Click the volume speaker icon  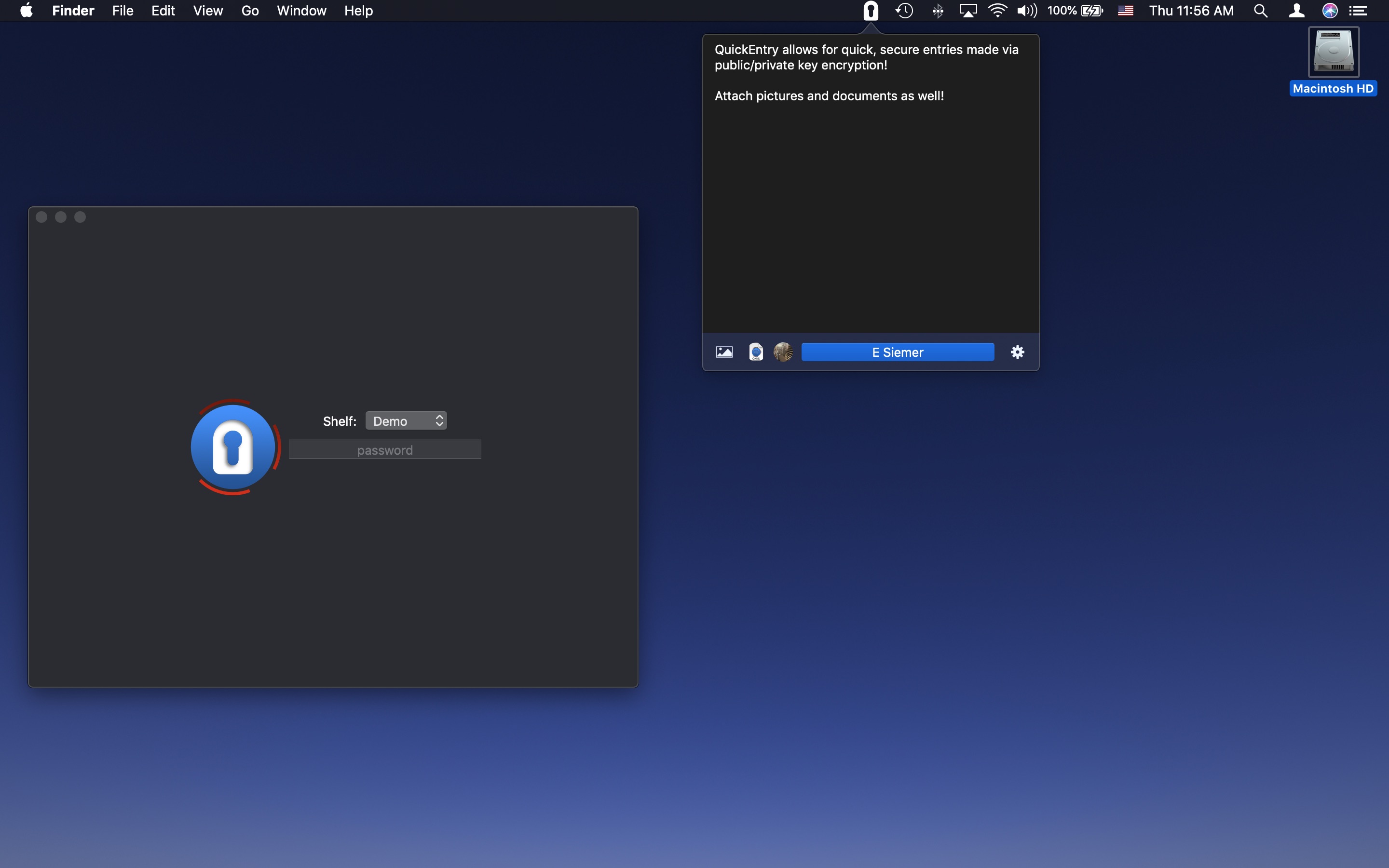pos(1027,11)
